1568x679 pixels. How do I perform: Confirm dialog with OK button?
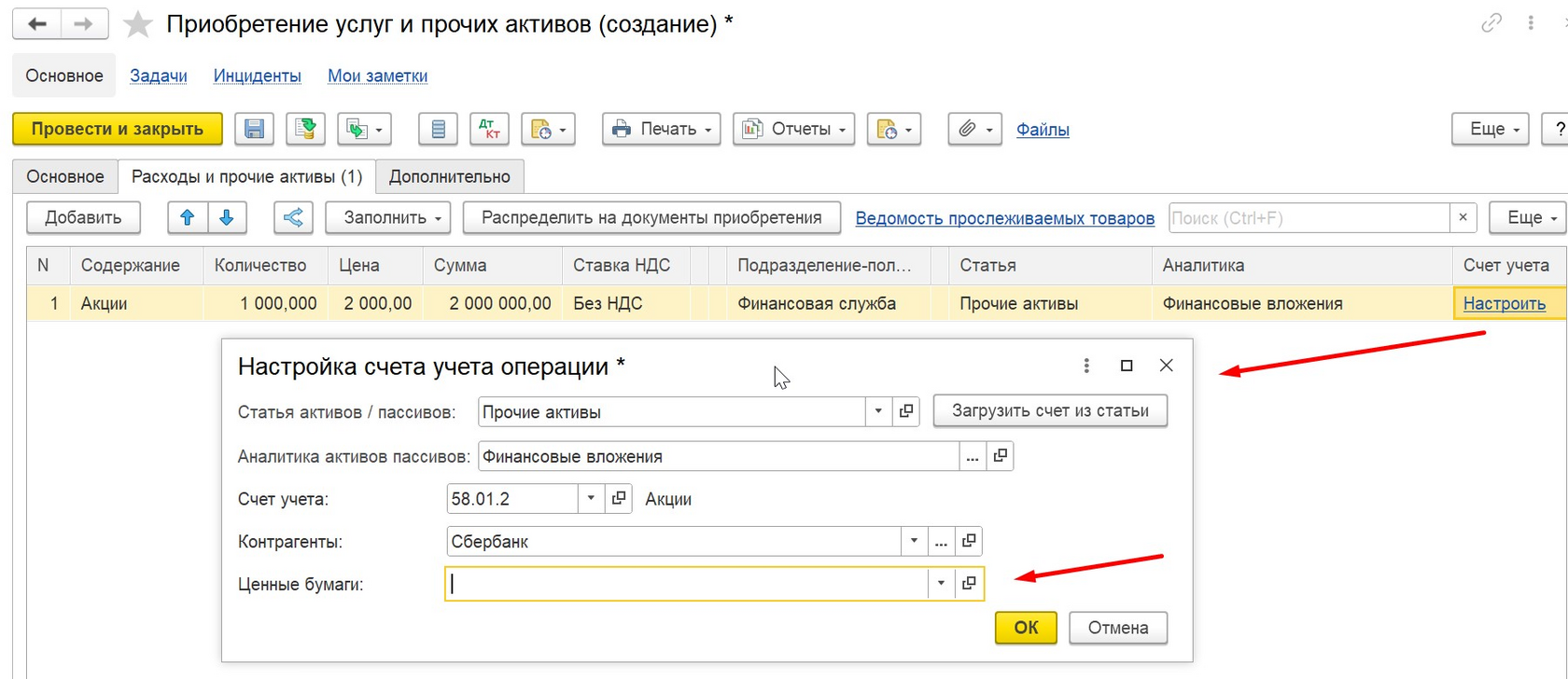click(x=1026, y=628)
